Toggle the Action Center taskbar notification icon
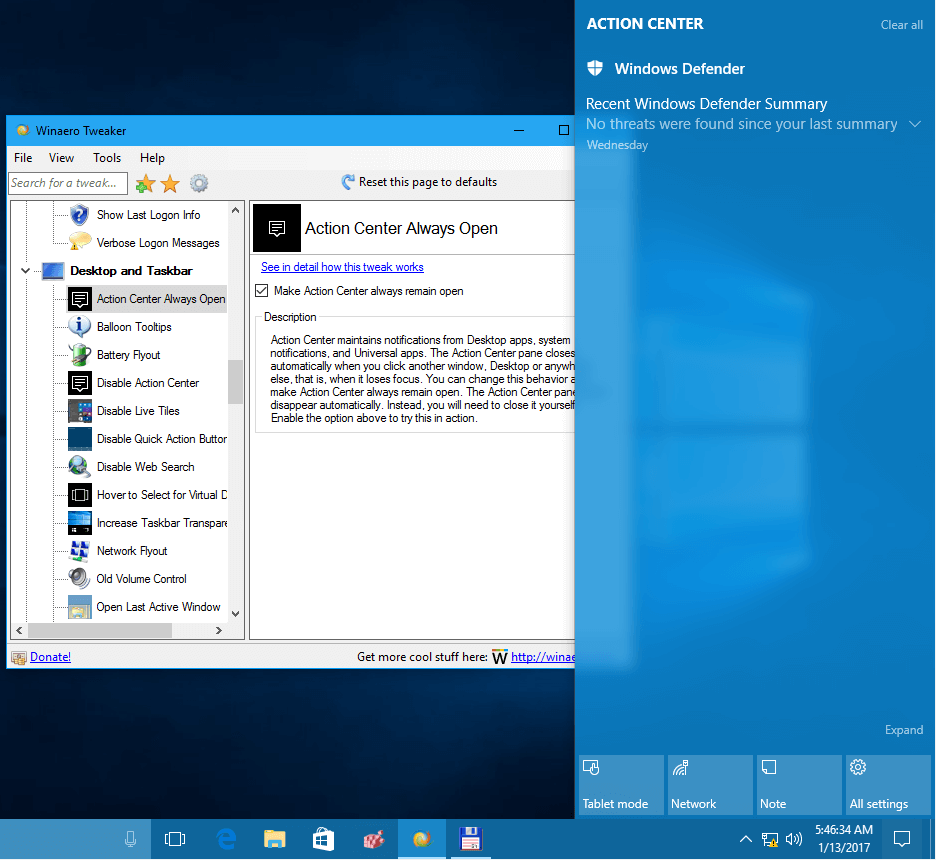The height and width of the screenshot is (860, 936). (901, 839)
